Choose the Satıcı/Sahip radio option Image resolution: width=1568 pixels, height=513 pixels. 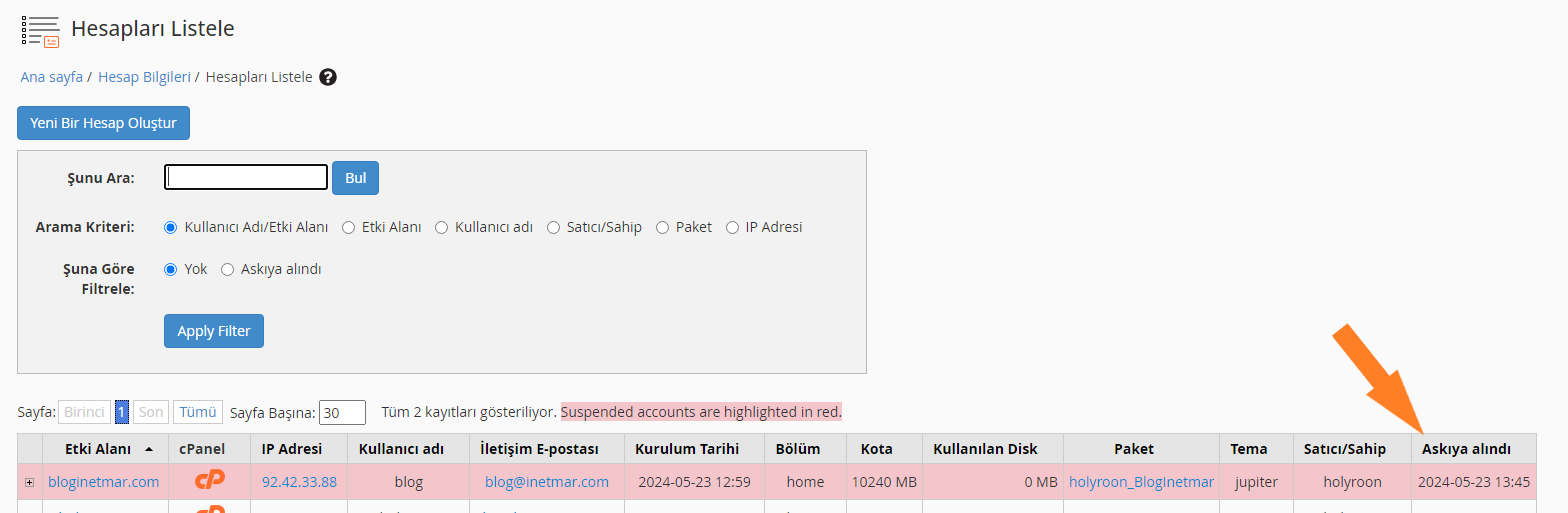(554, 227)
